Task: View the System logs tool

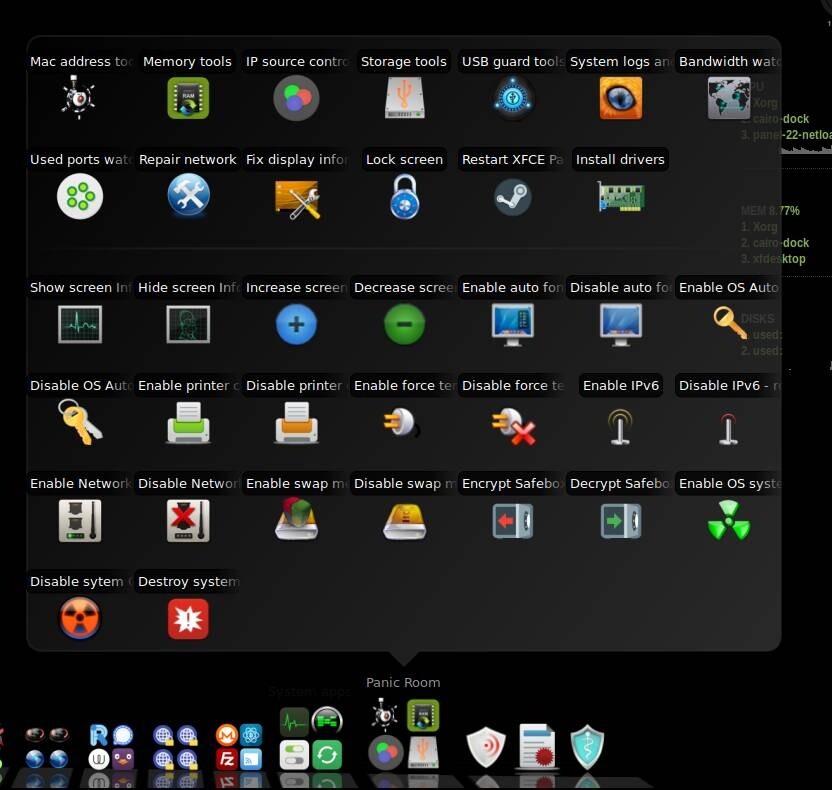Action: coord(620,97)
